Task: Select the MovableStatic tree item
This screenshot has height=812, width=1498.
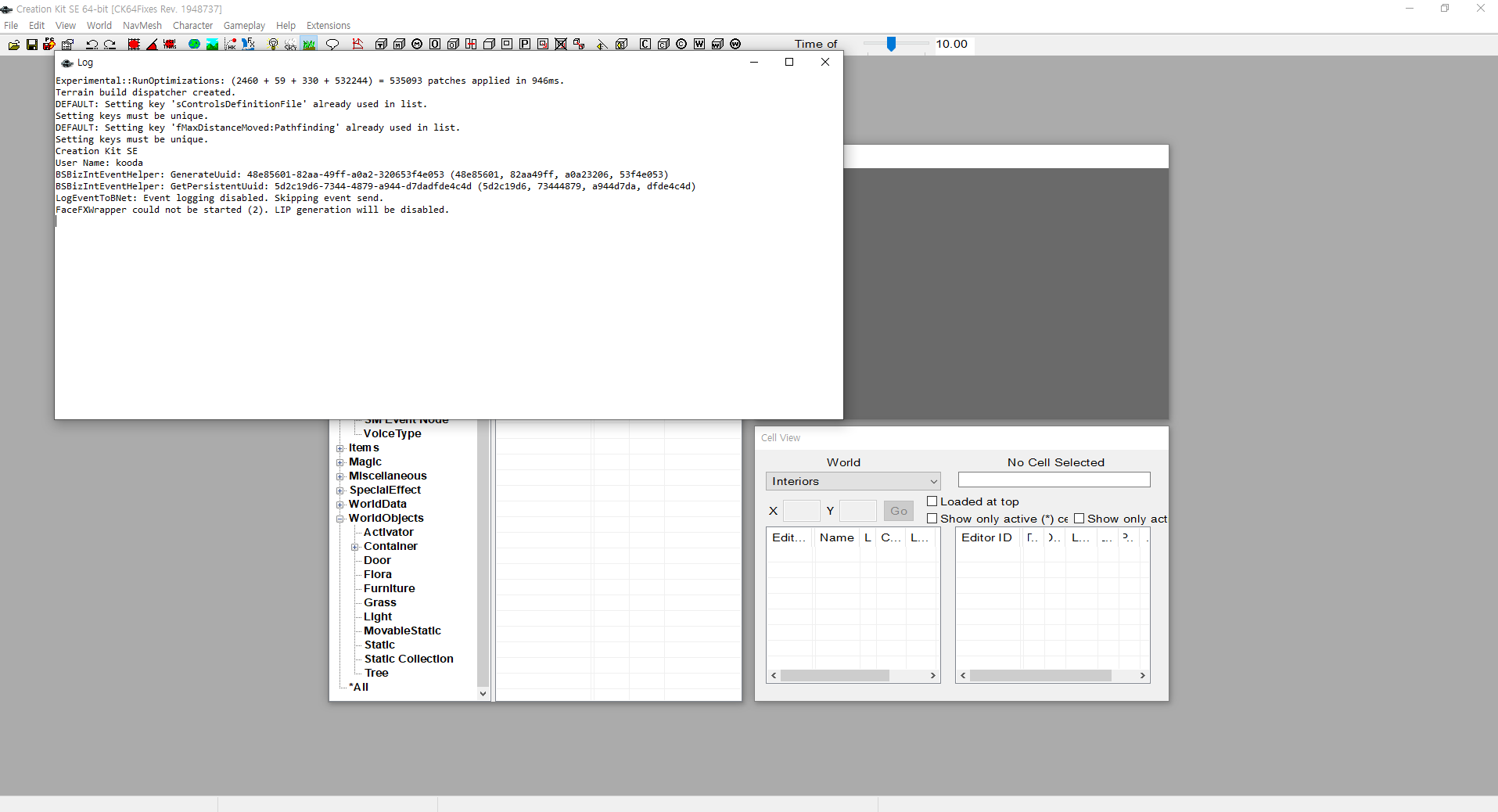Action: [x=402, y=631]
